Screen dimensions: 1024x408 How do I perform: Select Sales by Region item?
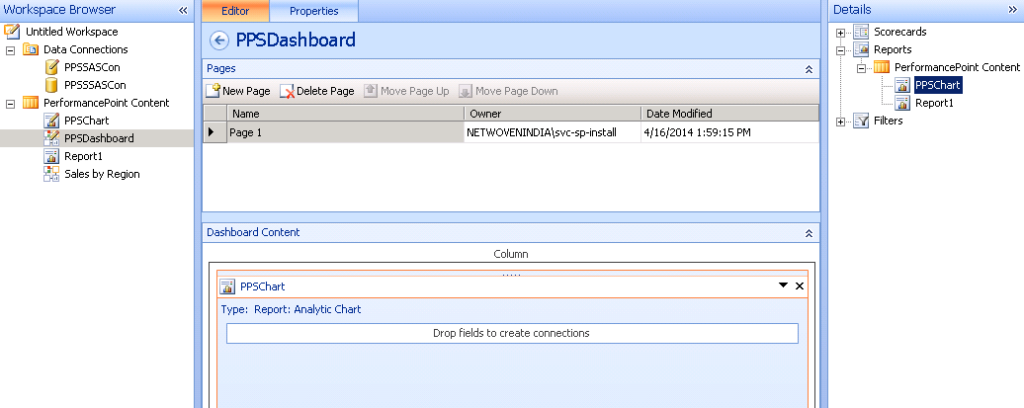(x=102, y=174)
